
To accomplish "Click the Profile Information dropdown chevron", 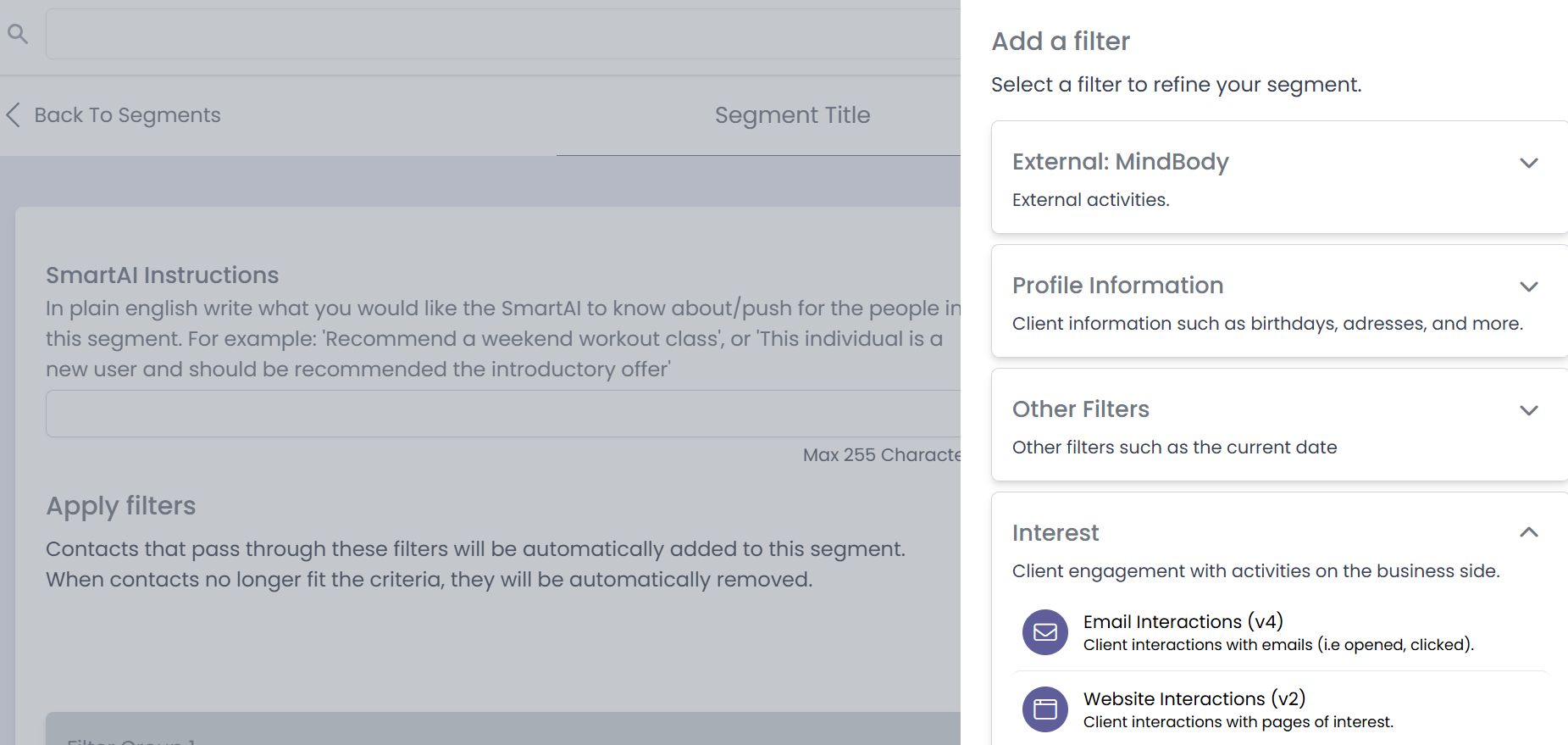I will pos(1529,286).
